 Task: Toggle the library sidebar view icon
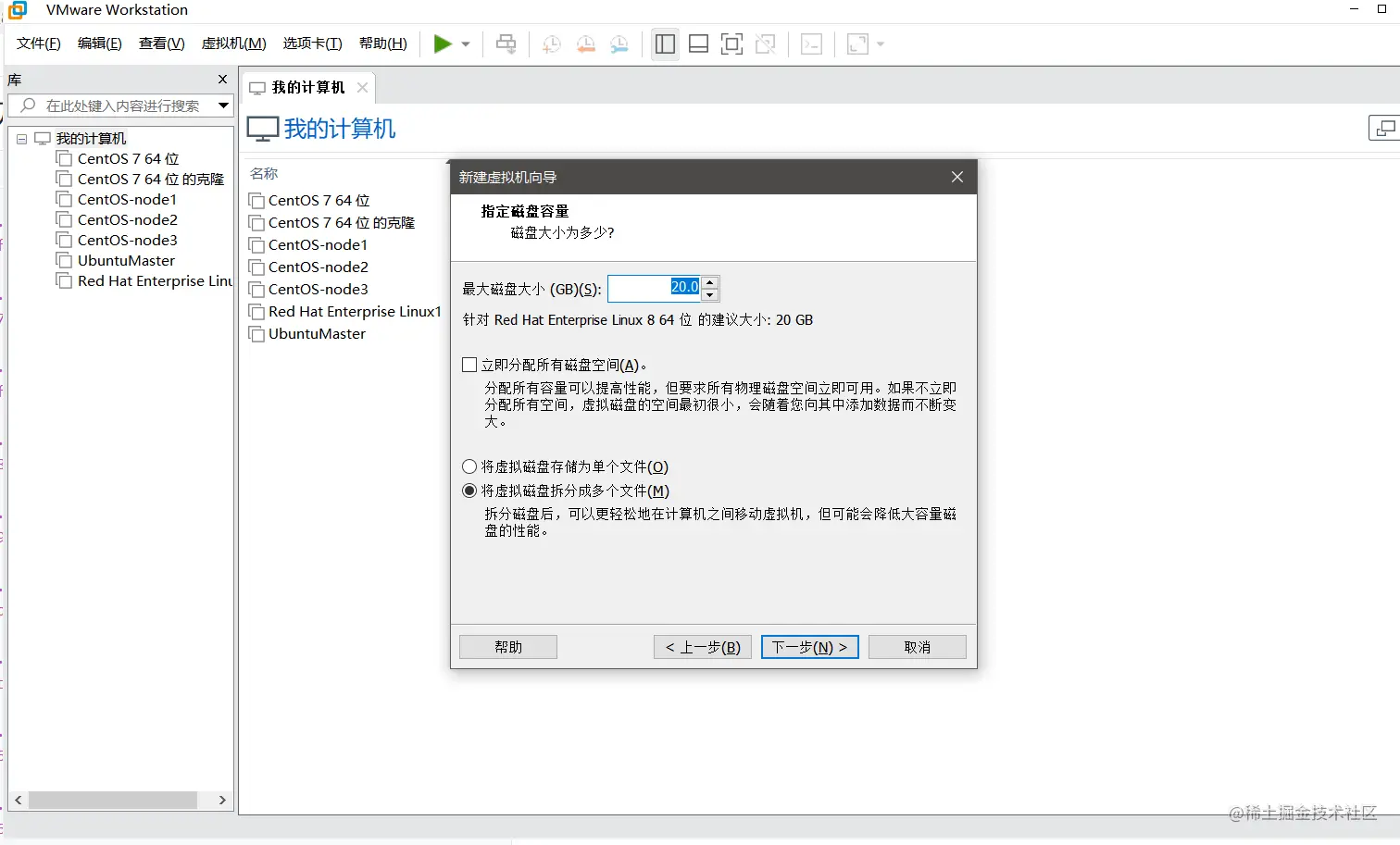(665, 43)
